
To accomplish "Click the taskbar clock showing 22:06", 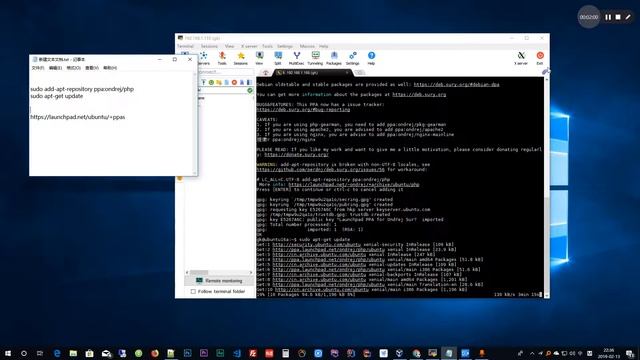I will (609, 353).
